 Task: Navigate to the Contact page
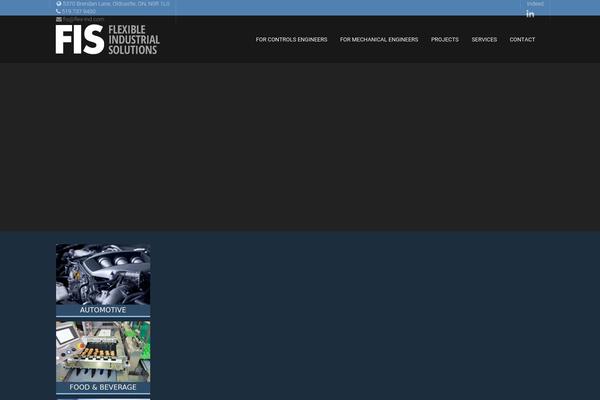522,39
